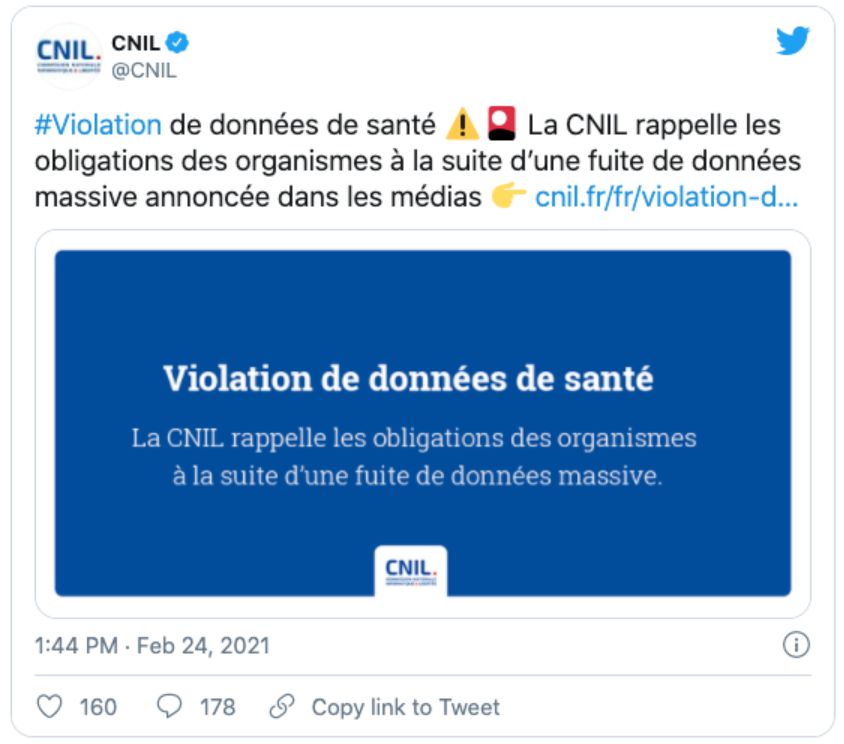Click the 160 likes count

click(98, 707)
